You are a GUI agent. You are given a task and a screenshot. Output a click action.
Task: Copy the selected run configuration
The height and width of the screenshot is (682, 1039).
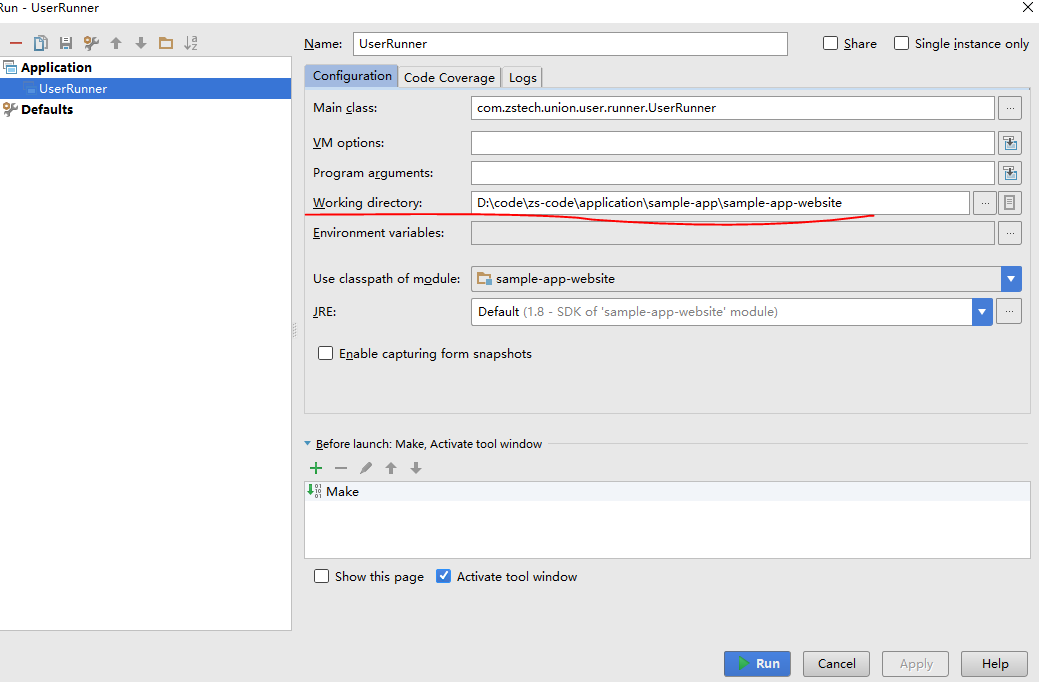(41, 43)
